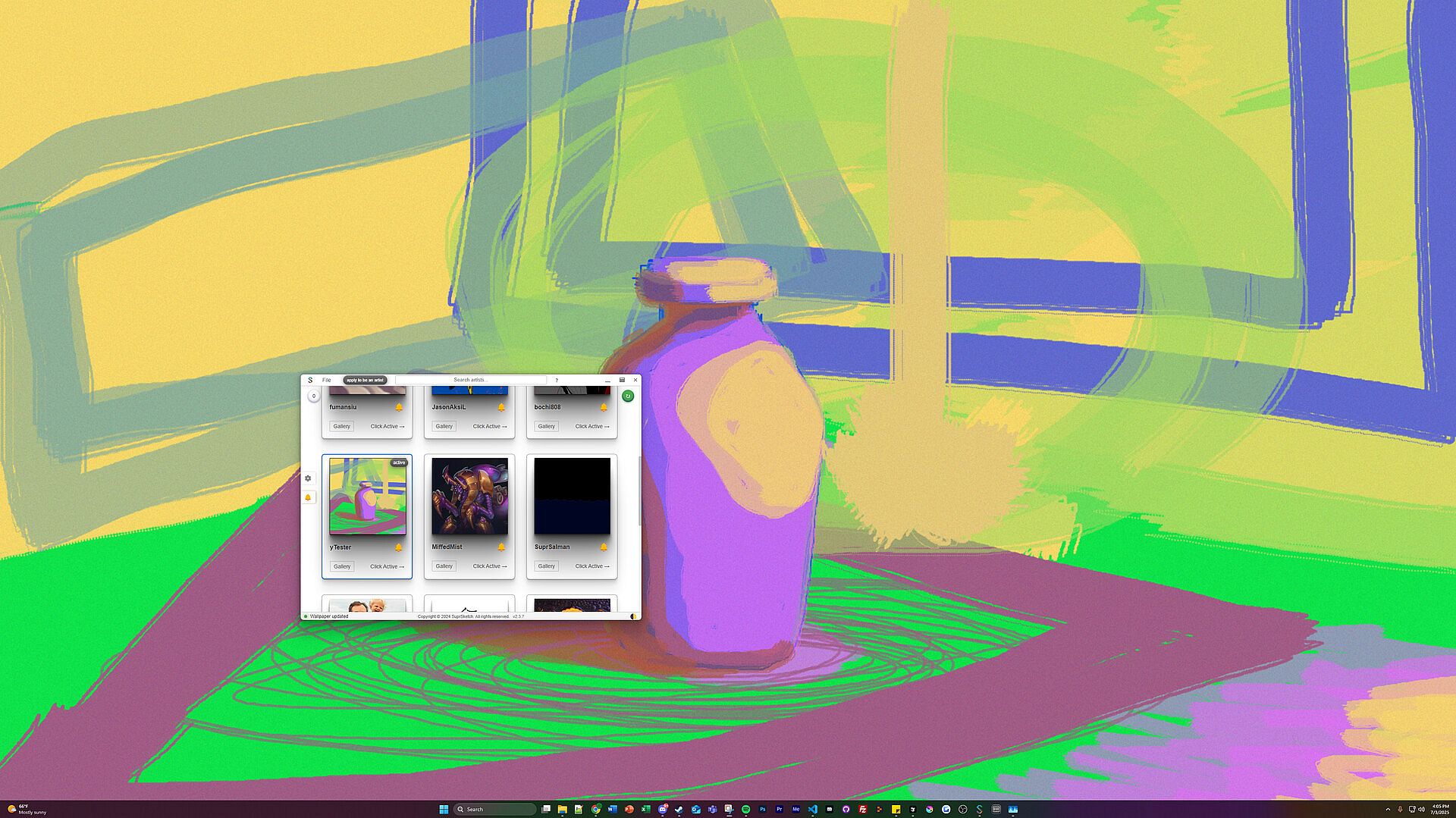
Task: Open Photoshop from taskbar
Action: tap(762, 809)
